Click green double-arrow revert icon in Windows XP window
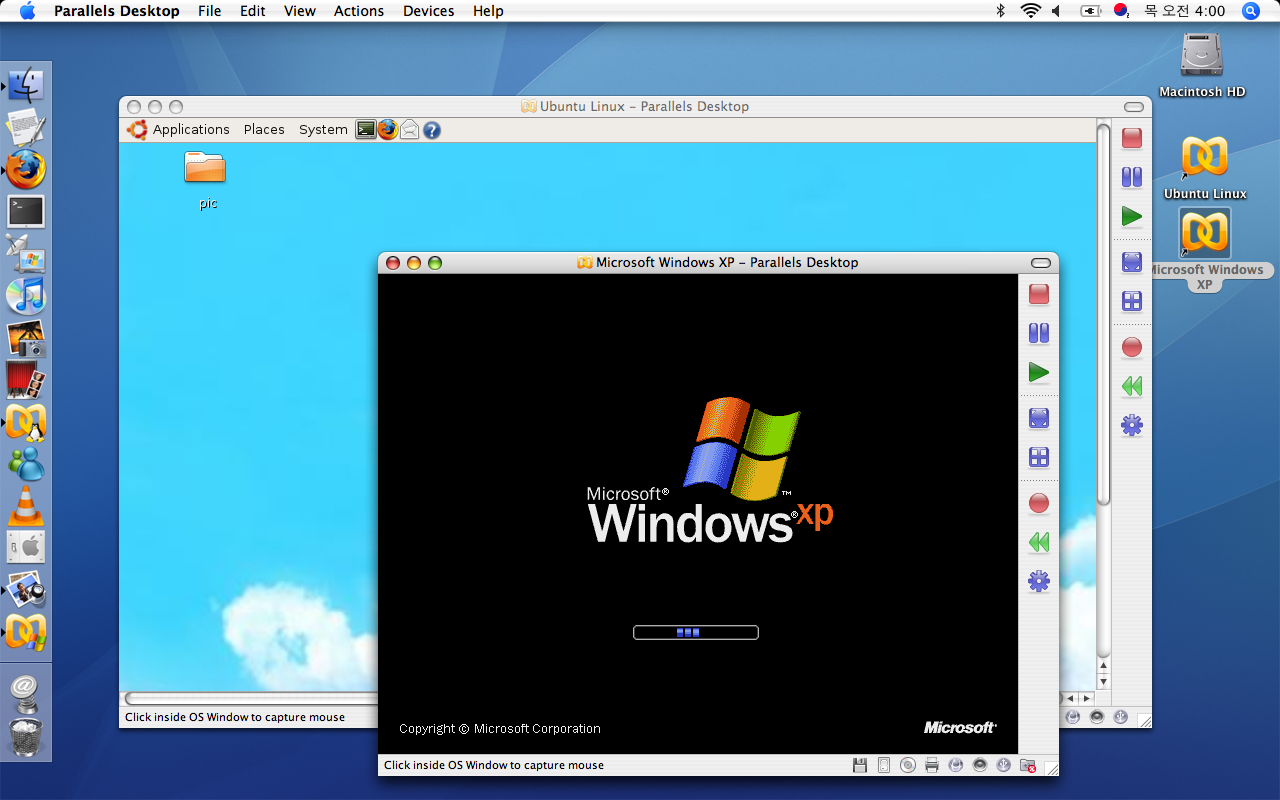Image resolution: width=1280 pixels, height=800 pixels. (1039, 542)
